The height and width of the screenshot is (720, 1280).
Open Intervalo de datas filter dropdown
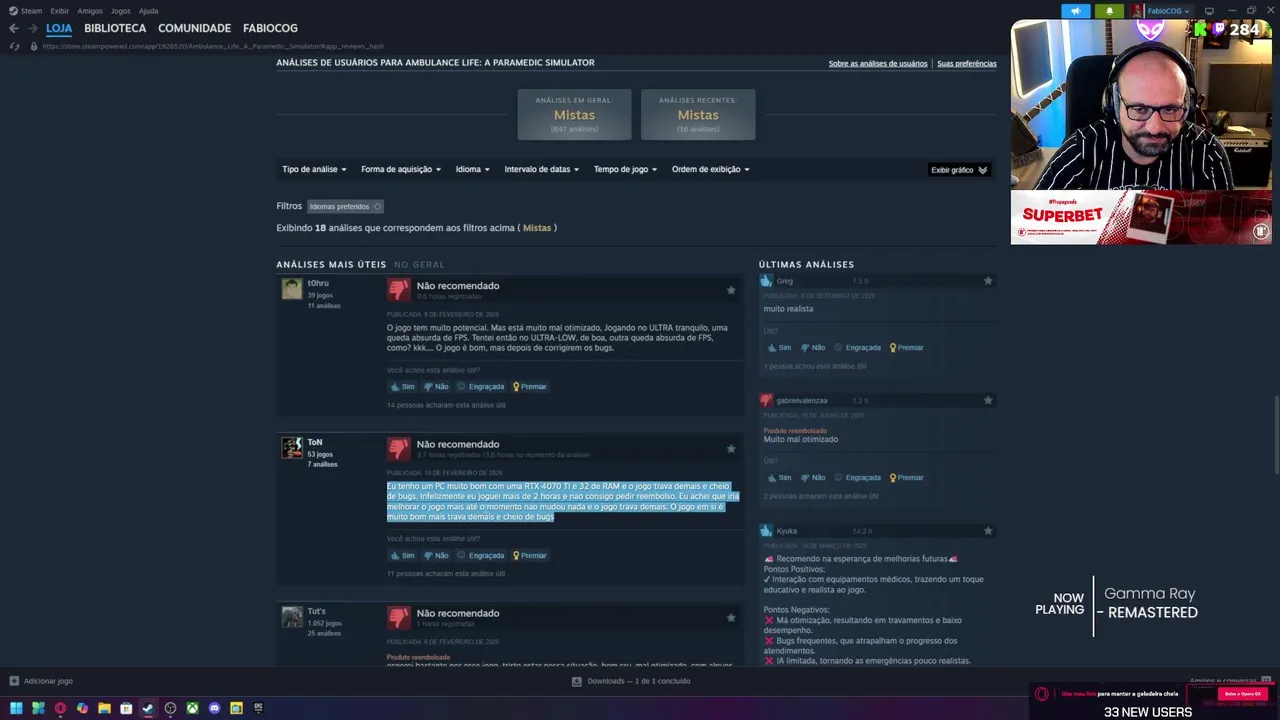[542, 169]
